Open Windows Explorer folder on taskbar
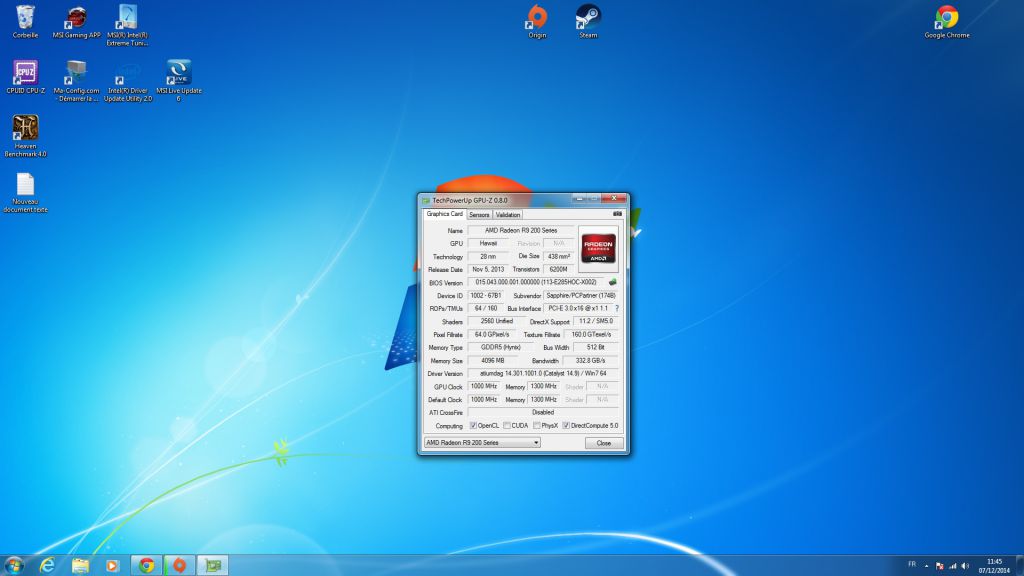 coord(80,565)
